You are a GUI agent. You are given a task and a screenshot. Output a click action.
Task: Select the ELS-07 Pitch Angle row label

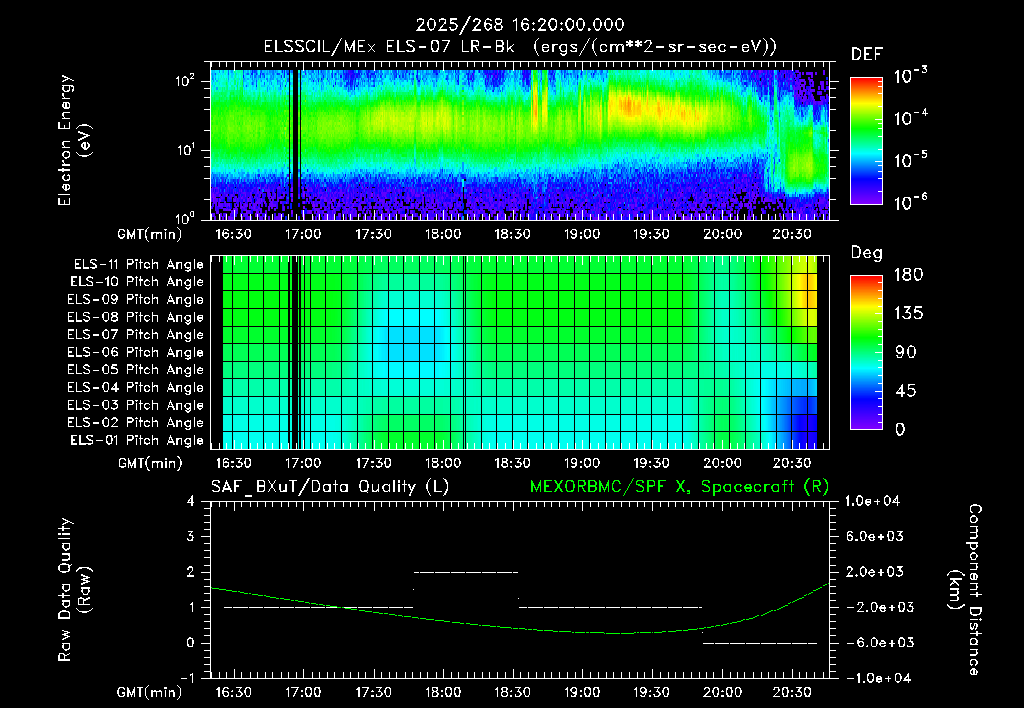[x=136, y=335]
